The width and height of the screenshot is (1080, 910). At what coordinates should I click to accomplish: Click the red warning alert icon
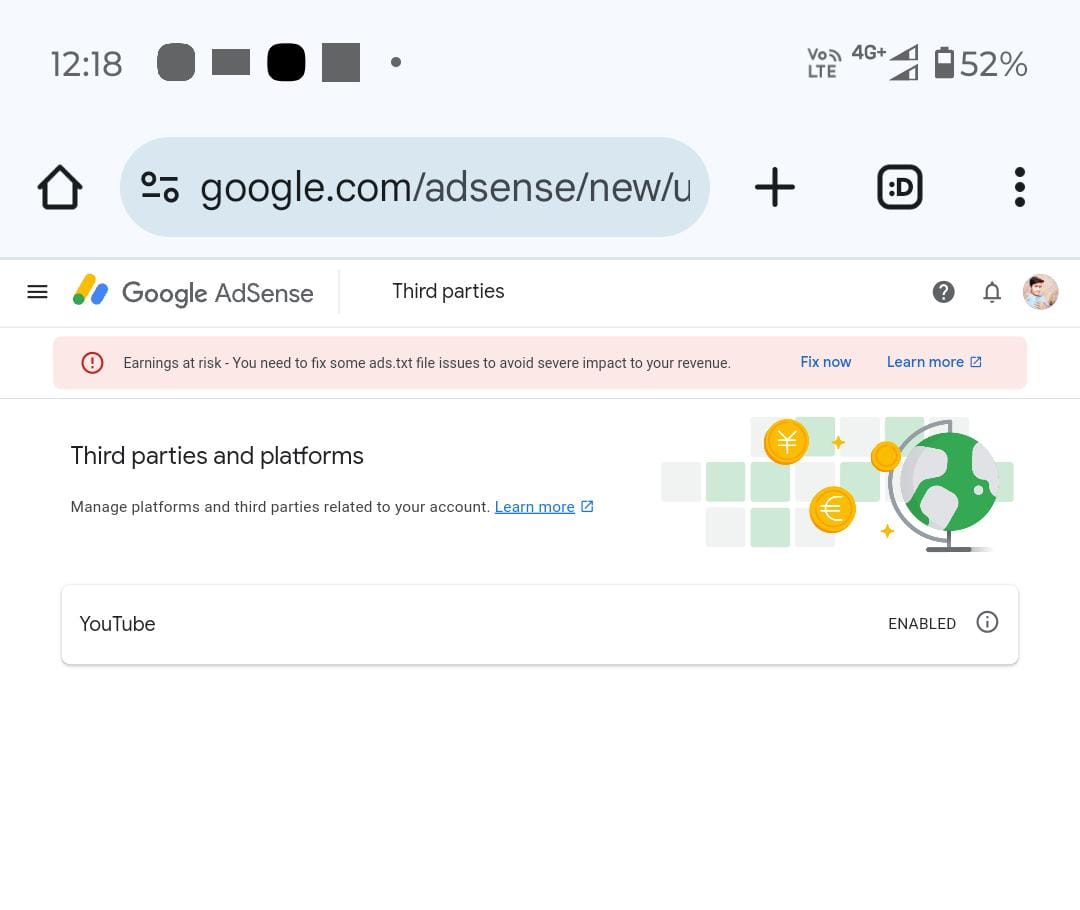(92, 362)
